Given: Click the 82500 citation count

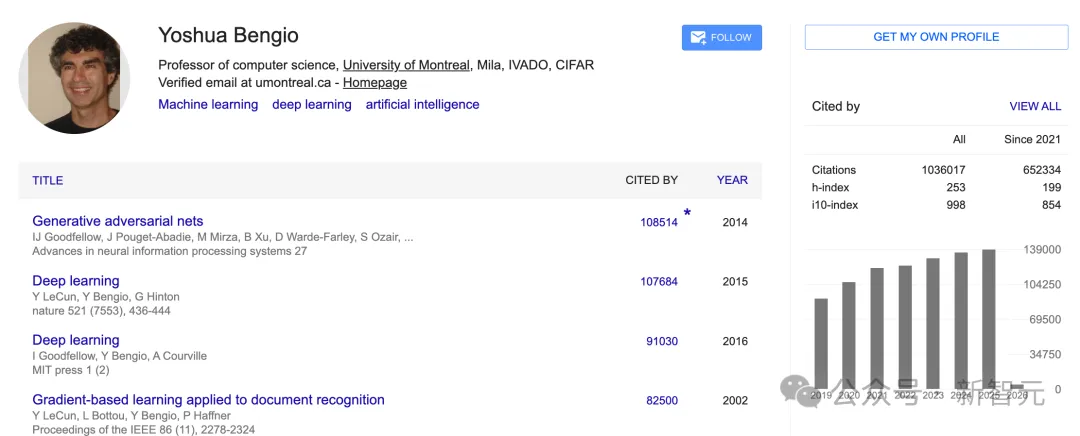Looking at the screenshot, I should click(x=661, y=400).
